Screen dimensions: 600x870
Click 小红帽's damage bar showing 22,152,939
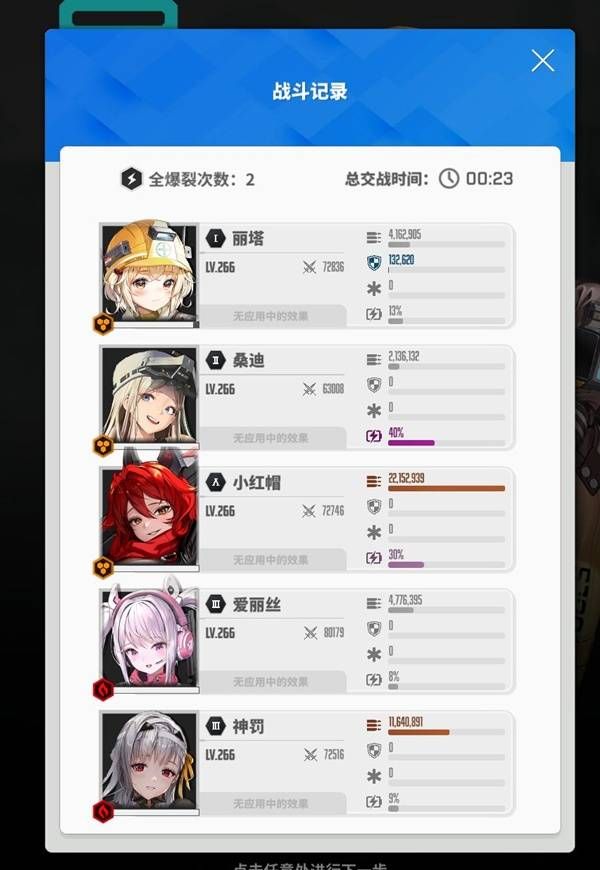446,489
